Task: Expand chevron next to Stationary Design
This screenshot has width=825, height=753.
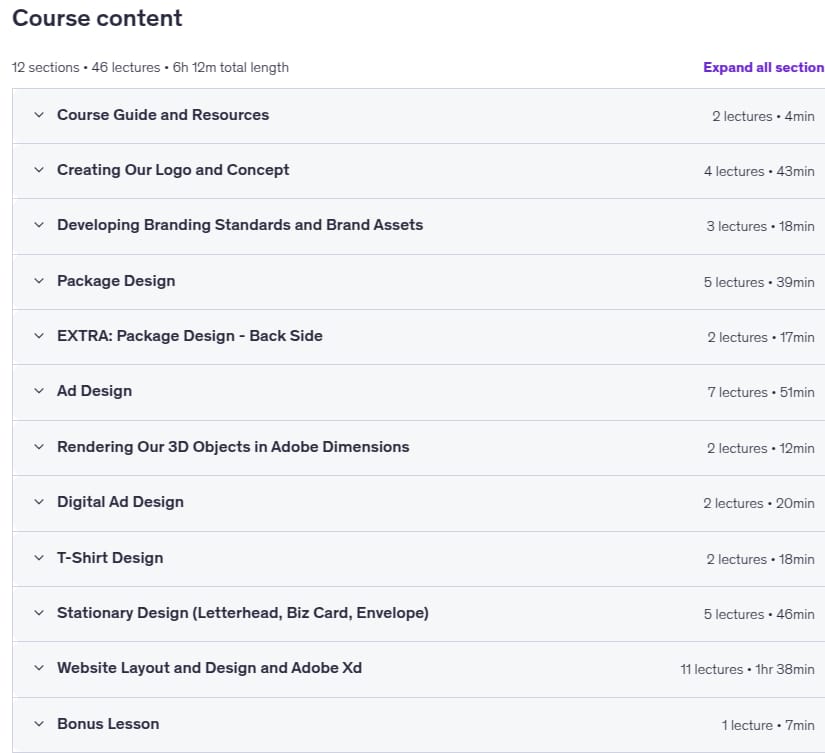Action: pyautogui.click(x=39, y=613)
